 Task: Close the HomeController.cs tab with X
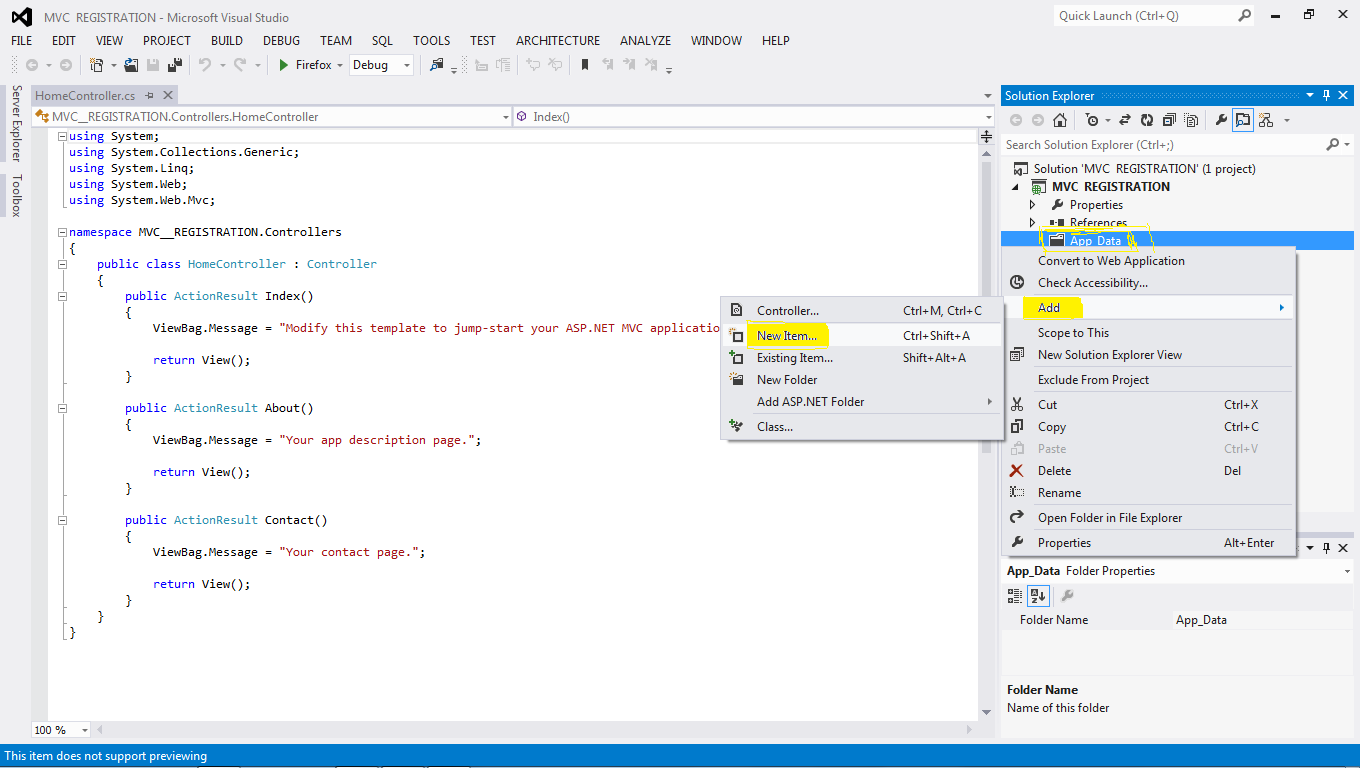point(168,95)
